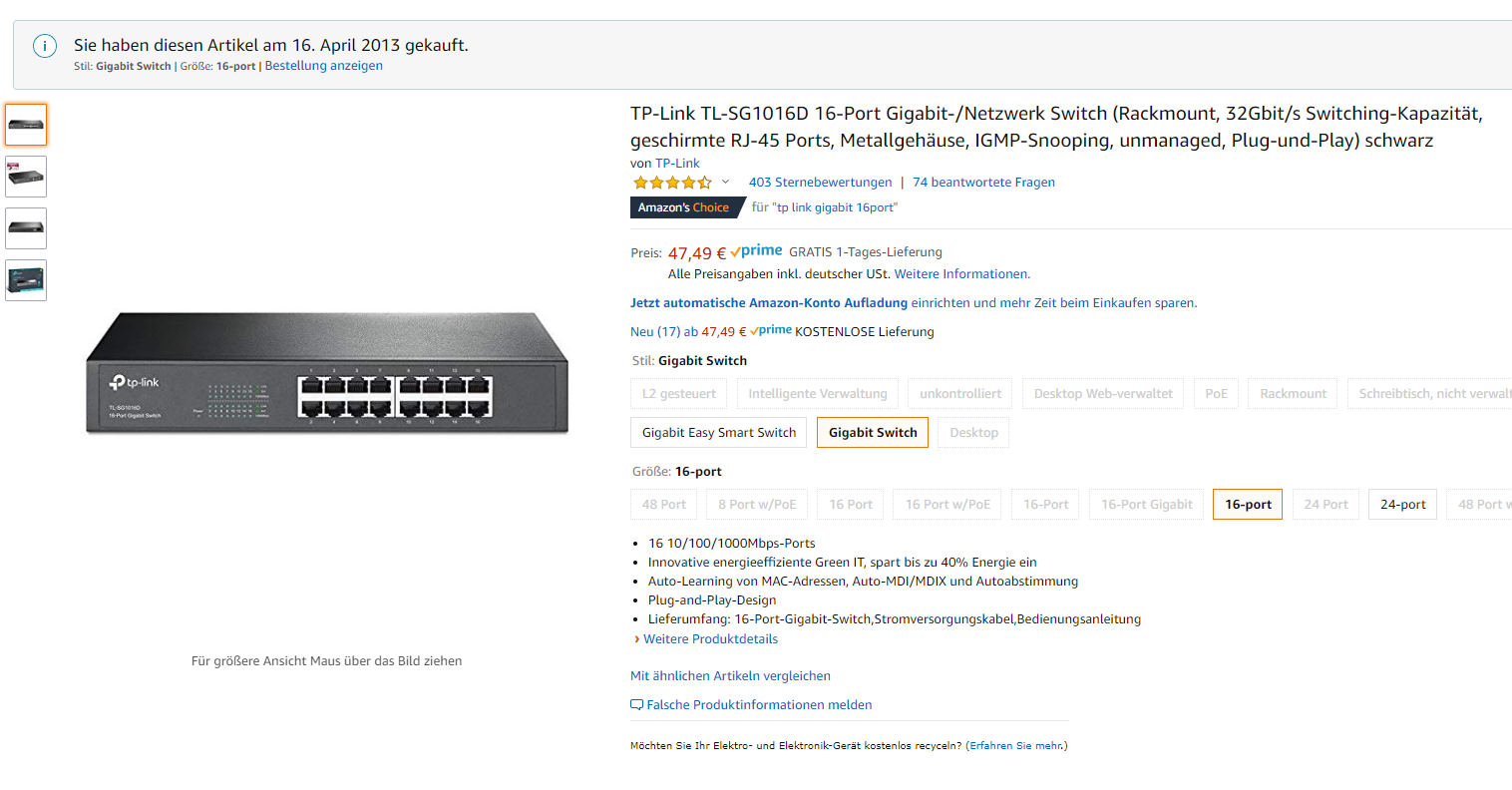Select the Gigabit Switch style option
Image resolution: width=1512 pixels, height=790 pixels.
873,433
